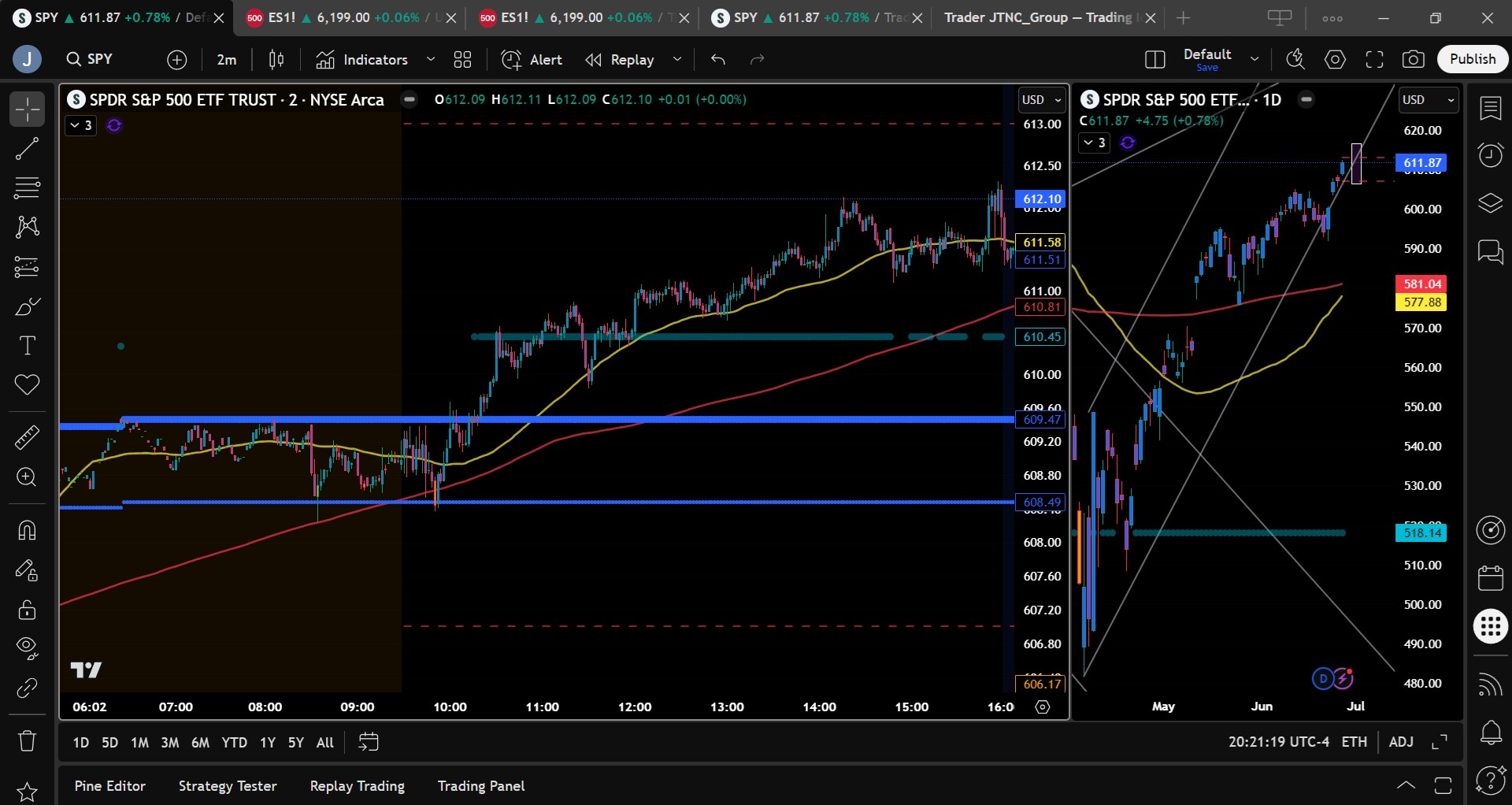Undo the last chart action
The height and width of the screenshot is (805, 1512).
click(717, 59)
